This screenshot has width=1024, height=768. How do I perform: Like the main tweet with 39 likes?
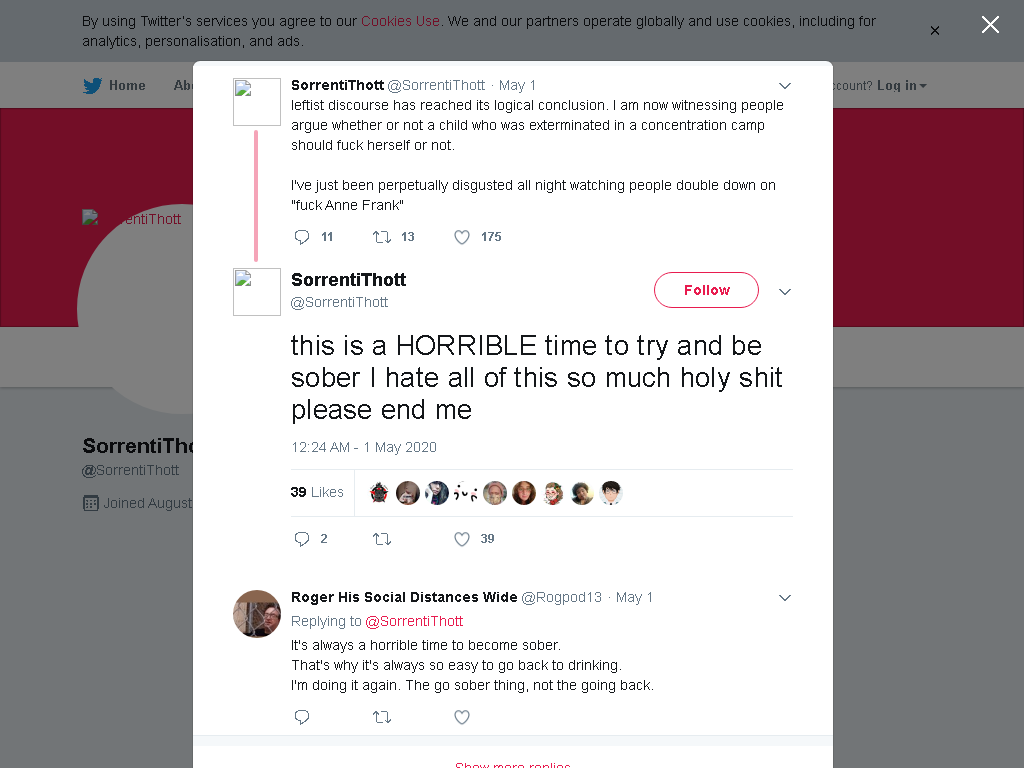(462, 539)
